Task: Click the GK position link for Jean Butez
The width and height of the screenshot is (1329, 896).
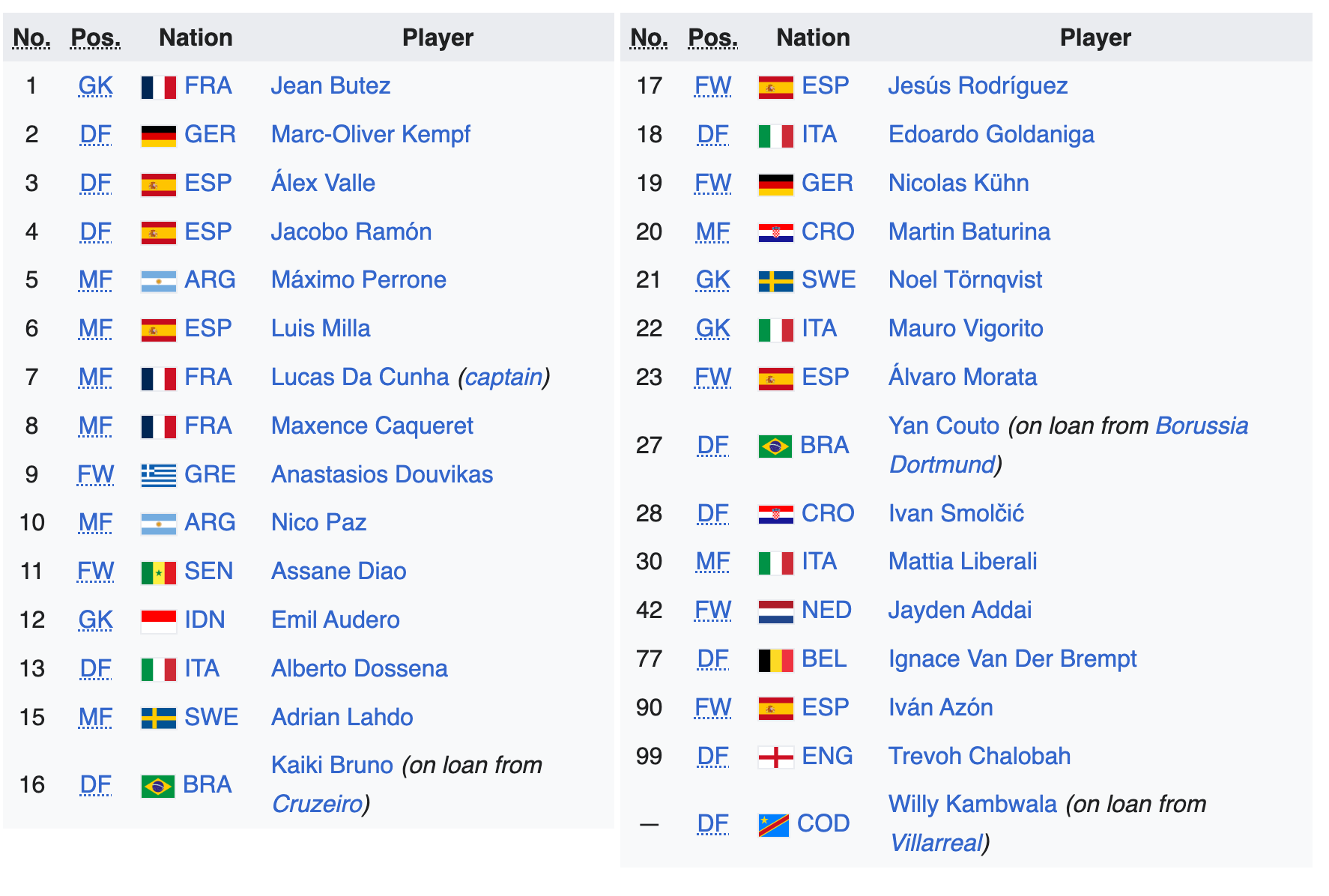Action: (x=96, y=86)
